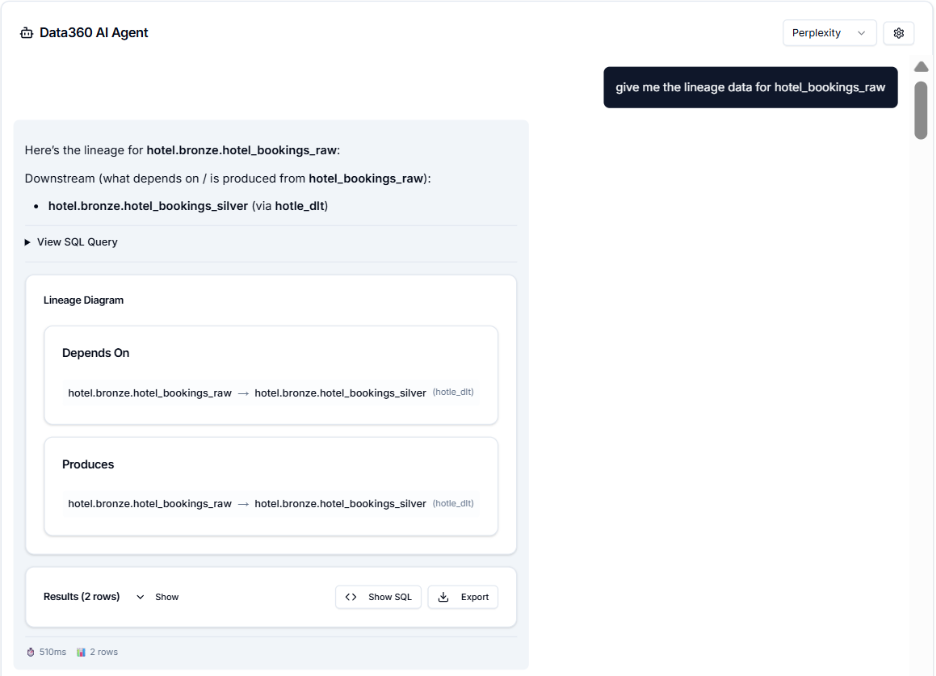The width and height of the screenshot is (936, 676).
Task: Select the hotle_dlt label in Depends On
Action: [453, 392]
